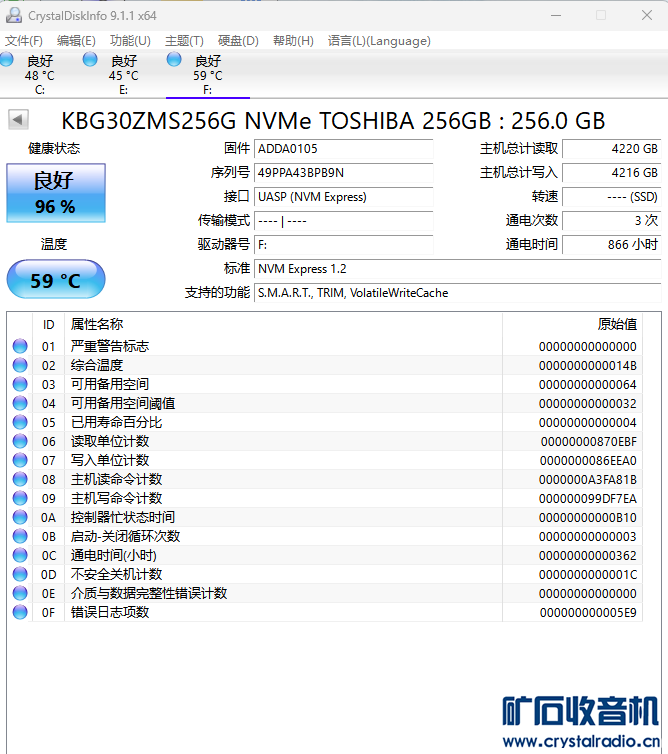This screenshot has height=754, width=668.
Task: Open the 帮助(H) menu
Action: point(293,41)
